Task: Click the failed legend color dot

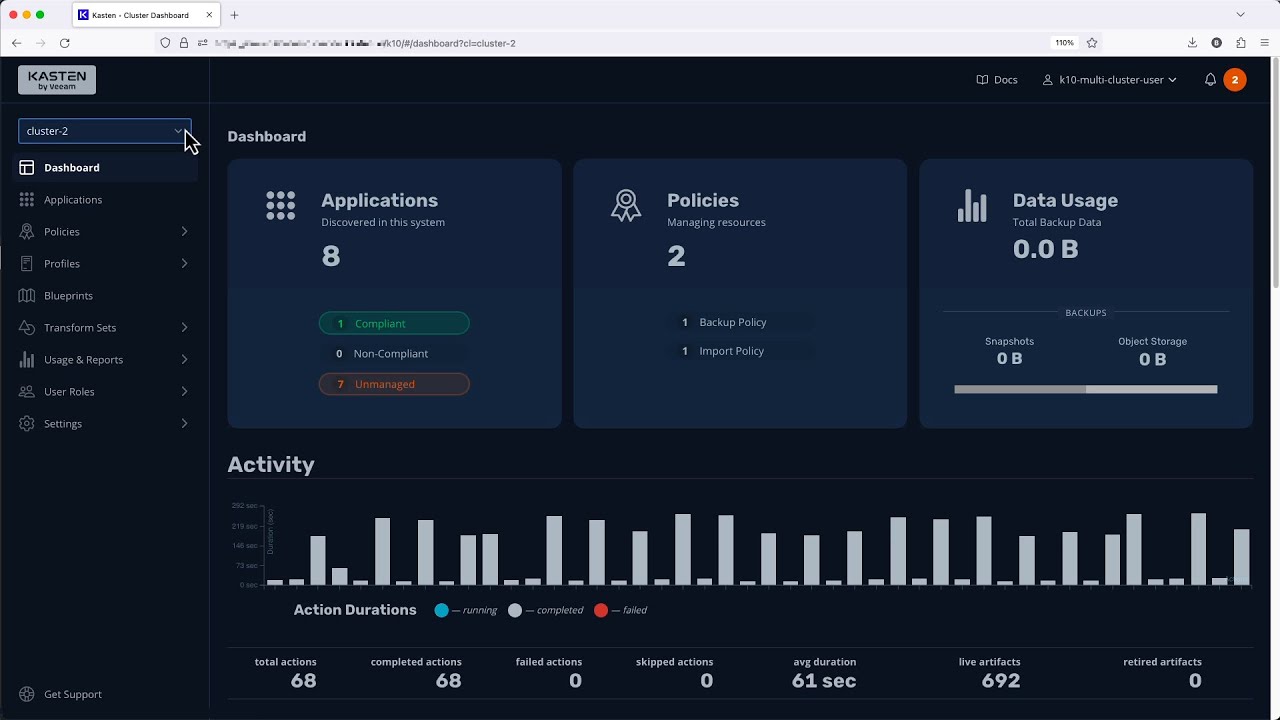Action: 601,610
